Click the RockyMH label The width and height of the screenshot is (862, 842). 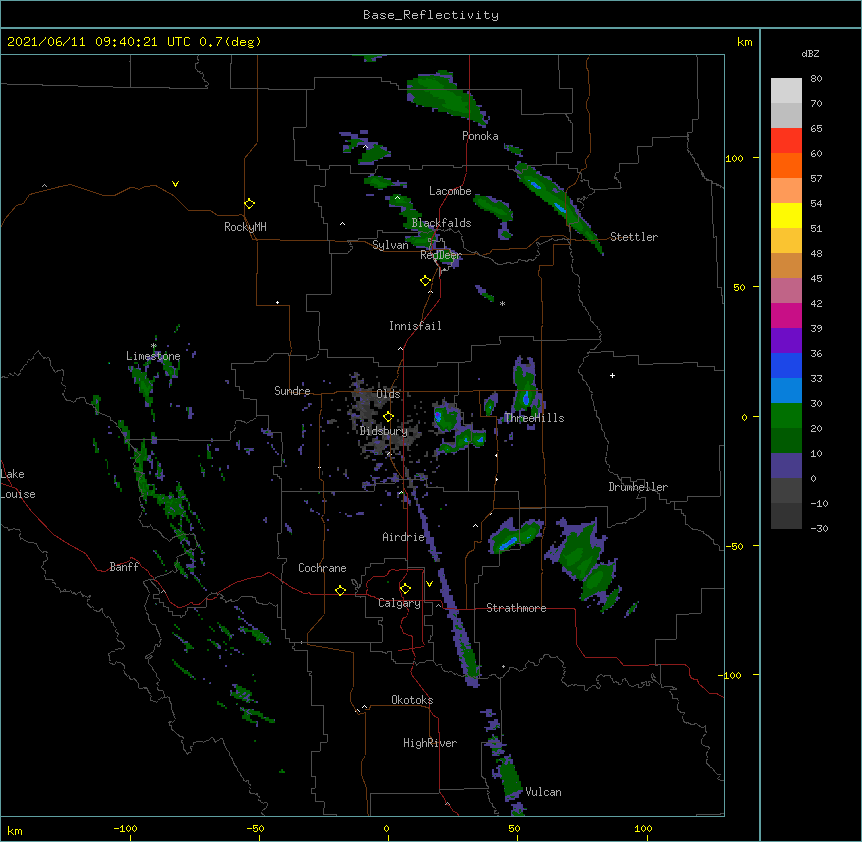point(245,227)
